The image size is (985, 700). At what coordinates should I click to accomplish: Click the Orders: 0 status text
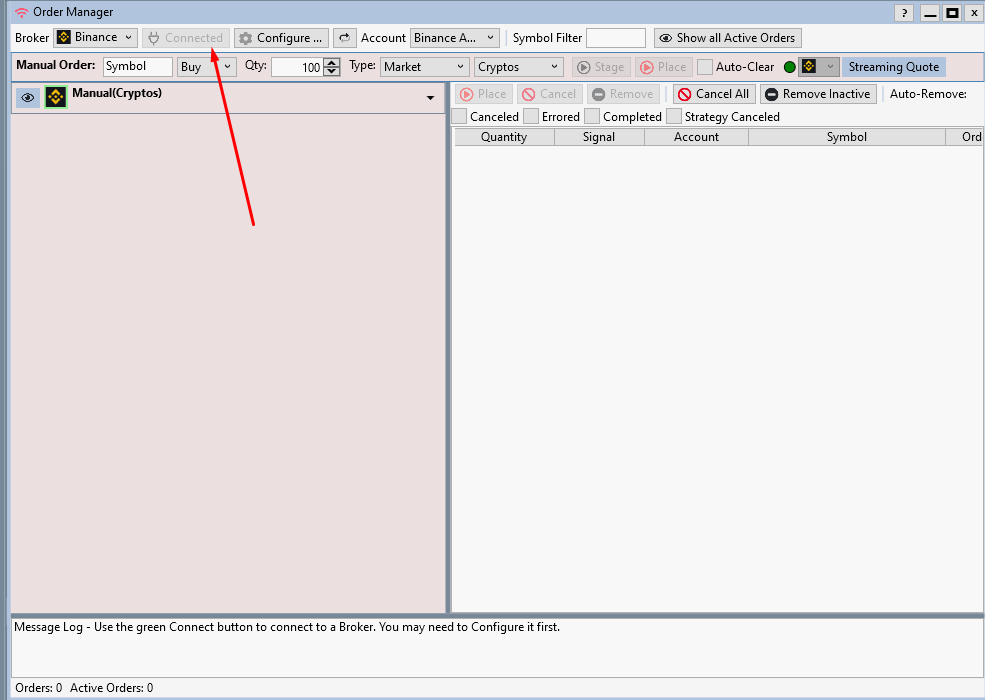(x=38, y=688)
